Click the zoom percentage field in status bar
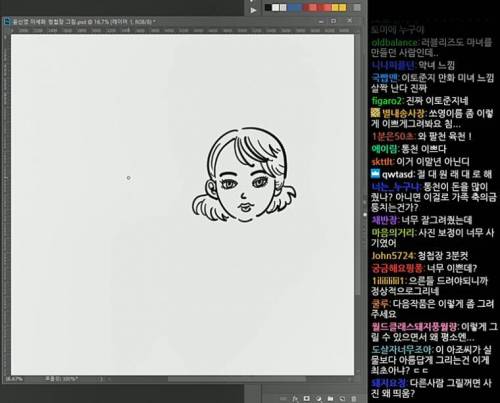The height and width of the screenshot is (403, 500). pyautogui.click(x=14, y=379)
